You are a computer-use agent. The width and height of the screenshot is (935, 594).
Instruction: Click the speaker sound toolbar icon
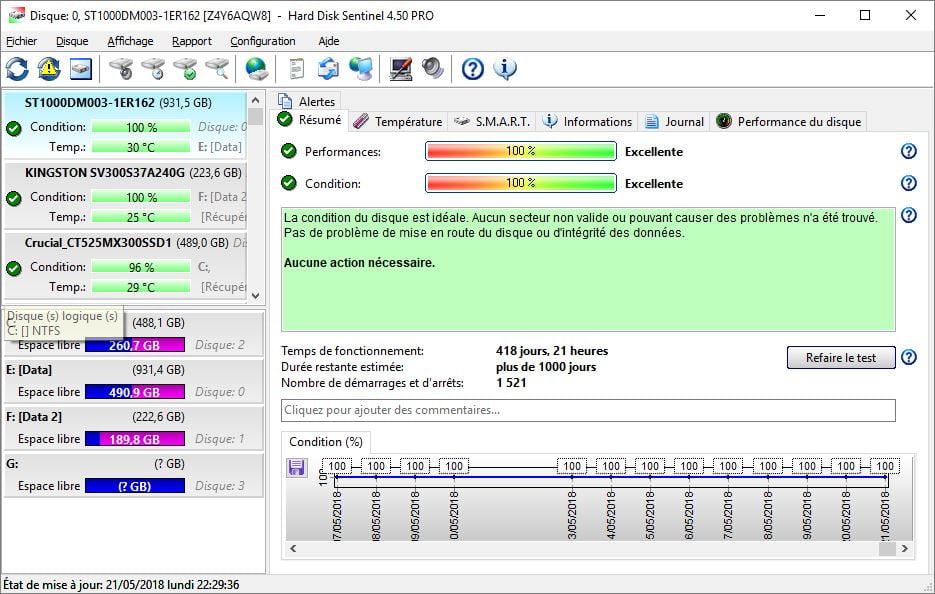point(433,69)
